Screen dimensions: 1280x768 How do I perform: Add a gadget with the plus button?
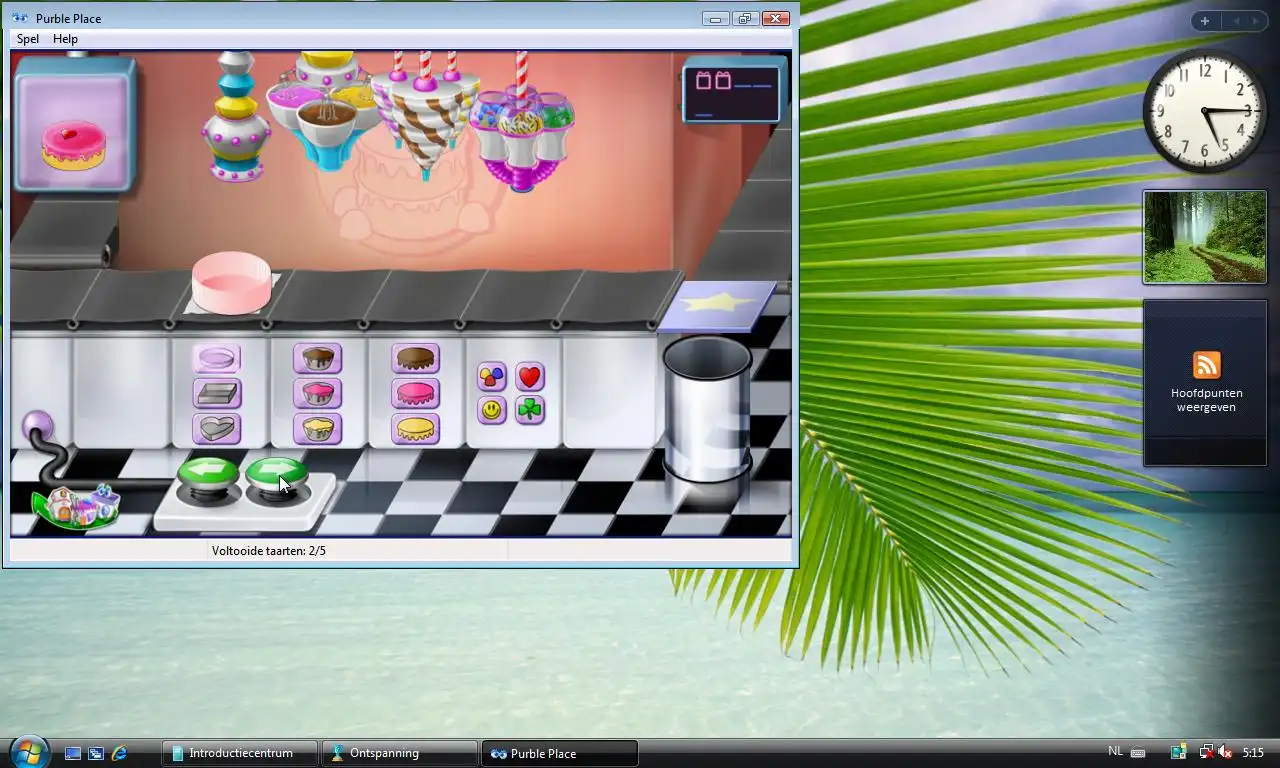[x=1205, y=21]
